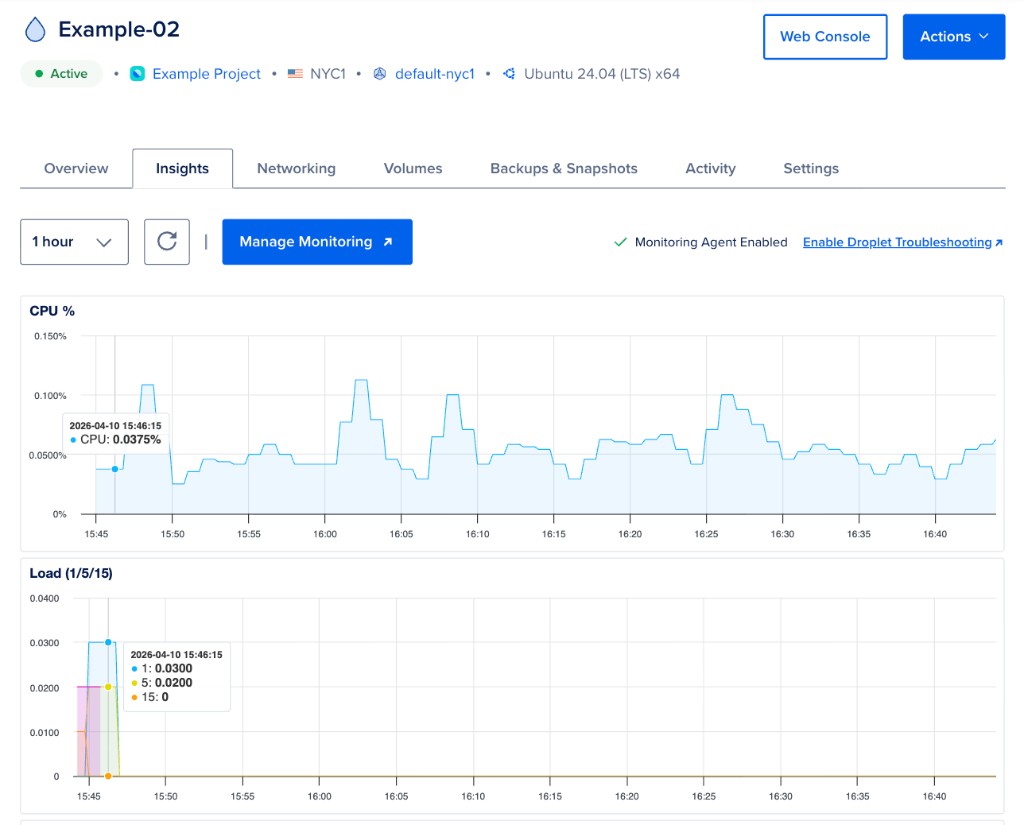Click the green Active status dot
The height and width of the screenshot is (825, 1024).
point(40,74)
